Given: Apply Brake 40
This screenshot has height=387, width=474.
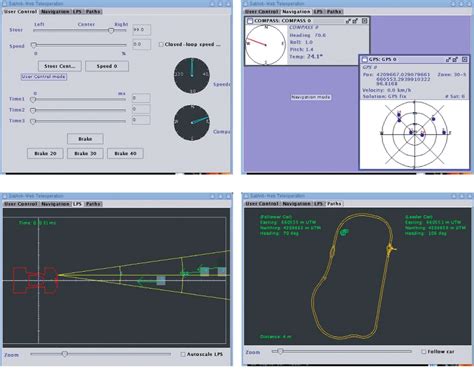Looking at the screenshot, I should (x=125, y=153).
